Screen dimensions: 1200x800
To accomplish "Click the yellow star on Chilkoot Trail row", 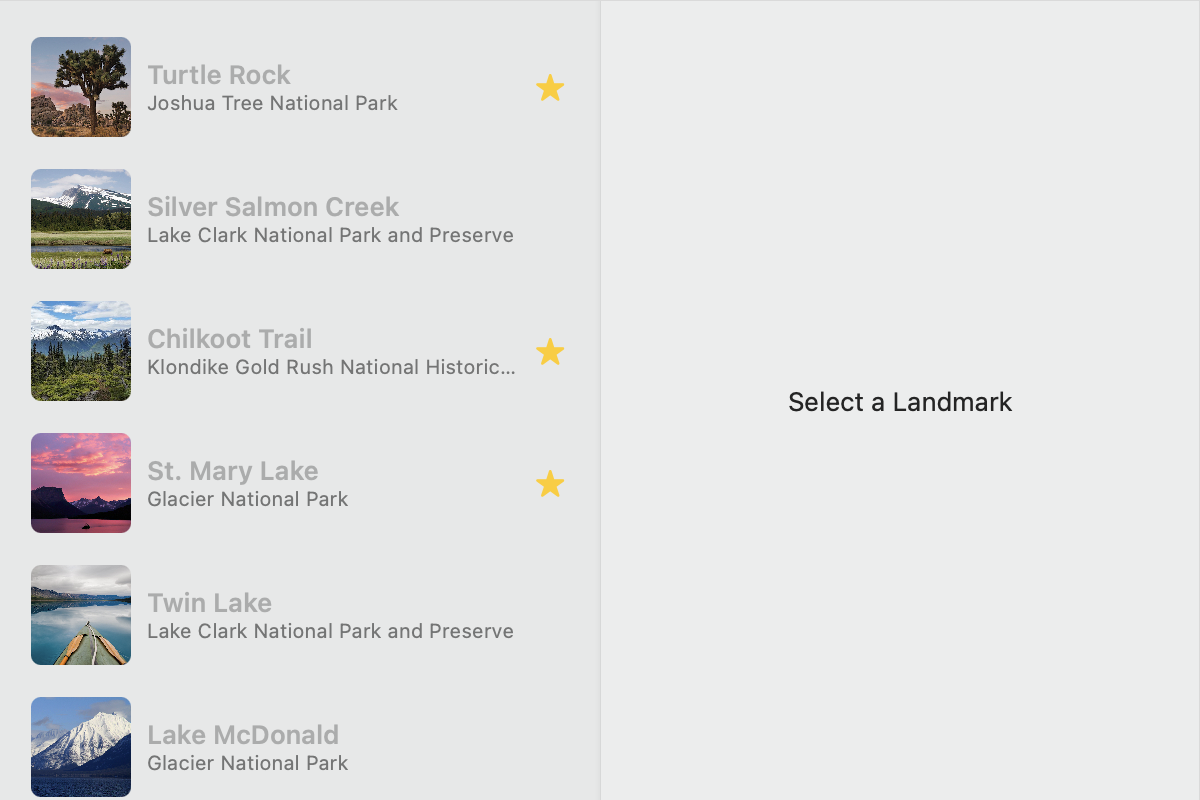I will tap(550, 352).
